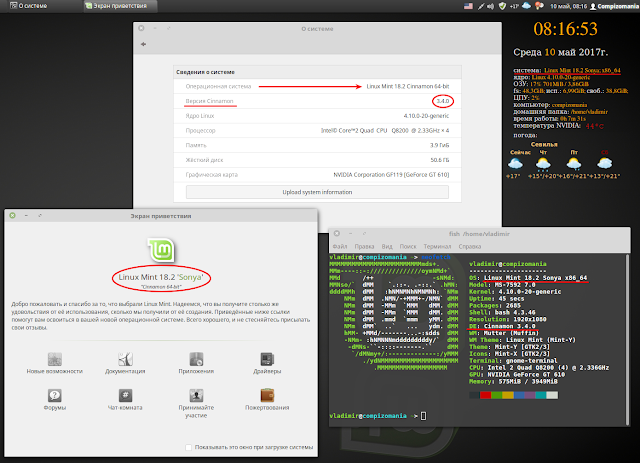640x463 pixels.
Task: Click the 08:16:53 desktop clock
Action: (x=565, y=29)
